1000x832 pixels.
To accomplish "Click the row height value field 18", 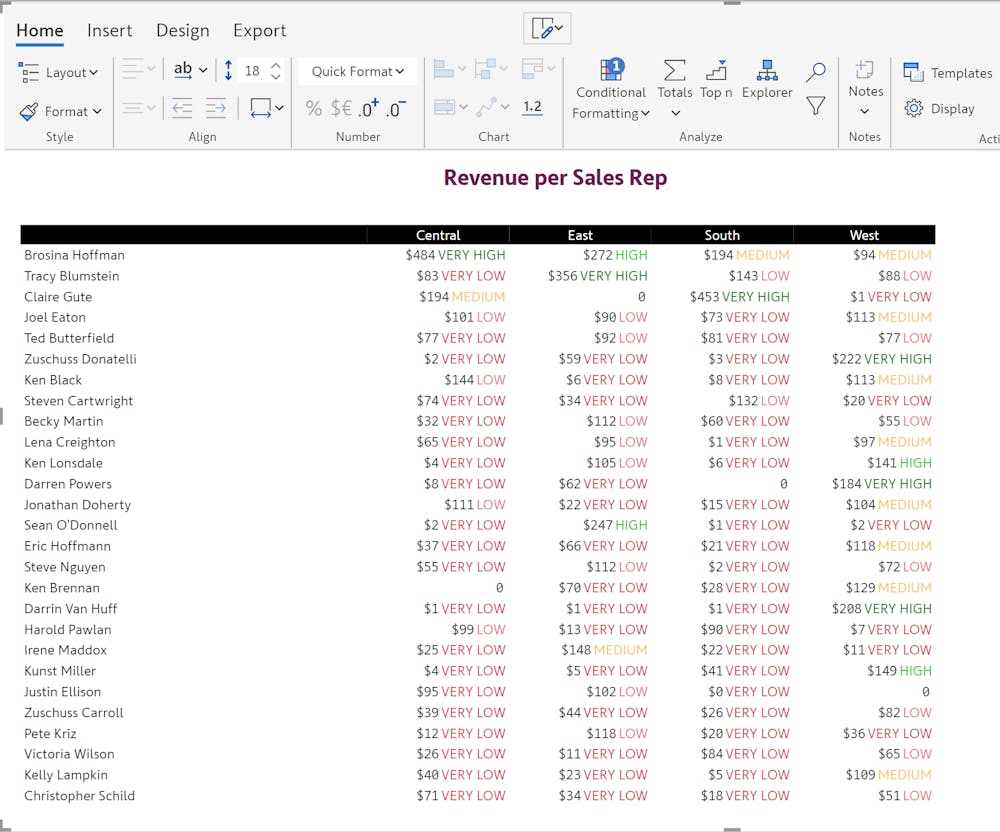I will click(253, 71).
